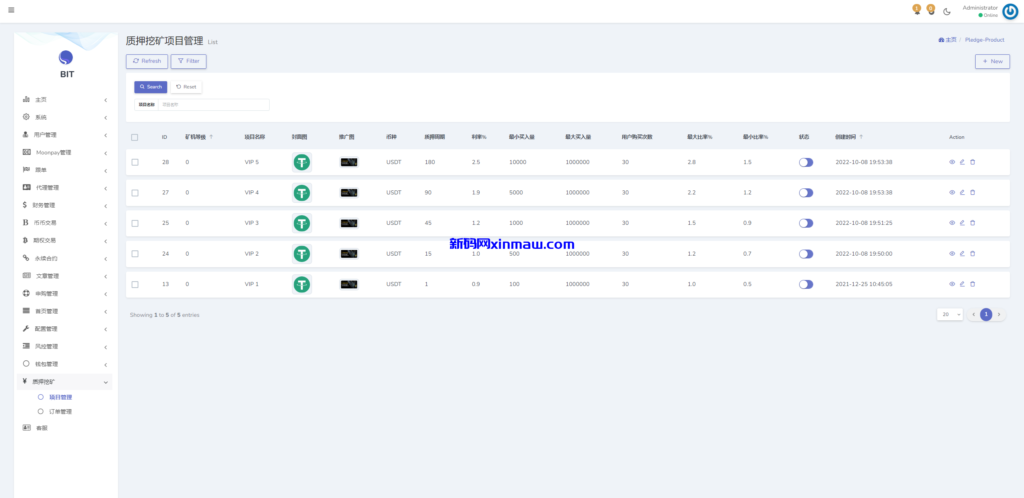Open 订单管理 in the sidebar submenu
1024x498 pixels.
(x=60, y=411)
